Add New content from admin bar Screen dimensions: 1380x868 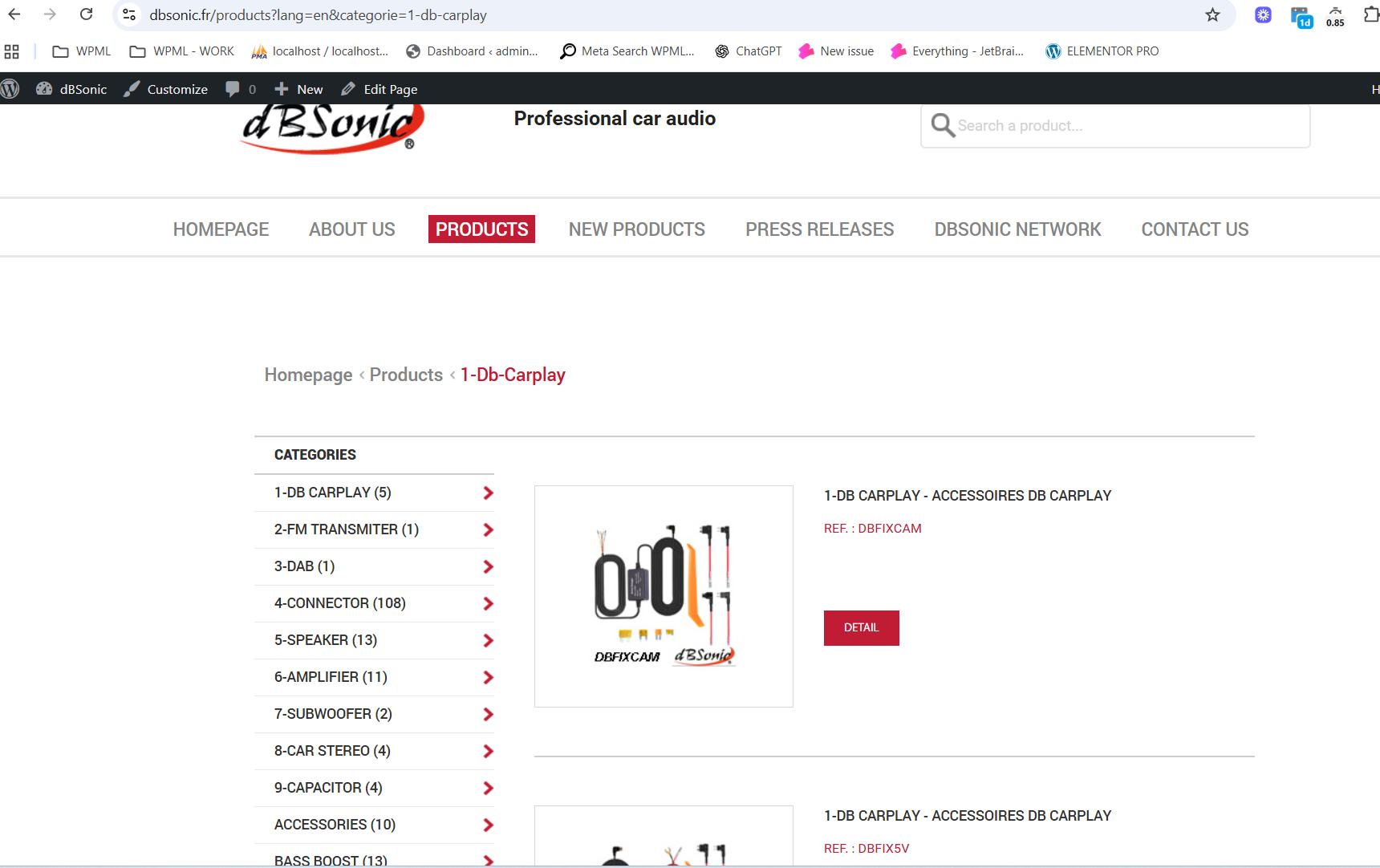coord(298,89)
